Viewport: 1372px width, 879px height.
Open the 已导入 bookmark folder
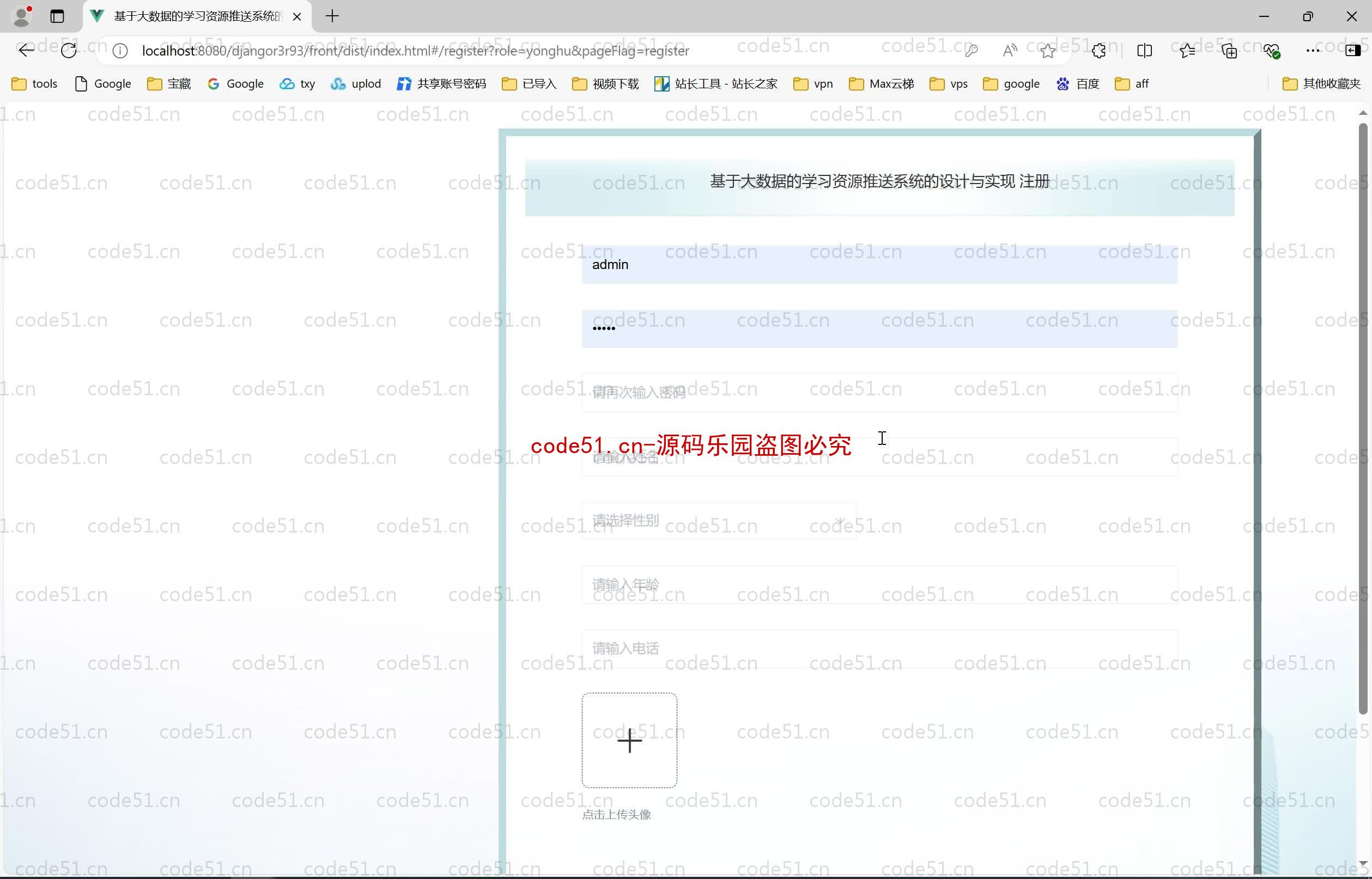[x=529, y=84]
